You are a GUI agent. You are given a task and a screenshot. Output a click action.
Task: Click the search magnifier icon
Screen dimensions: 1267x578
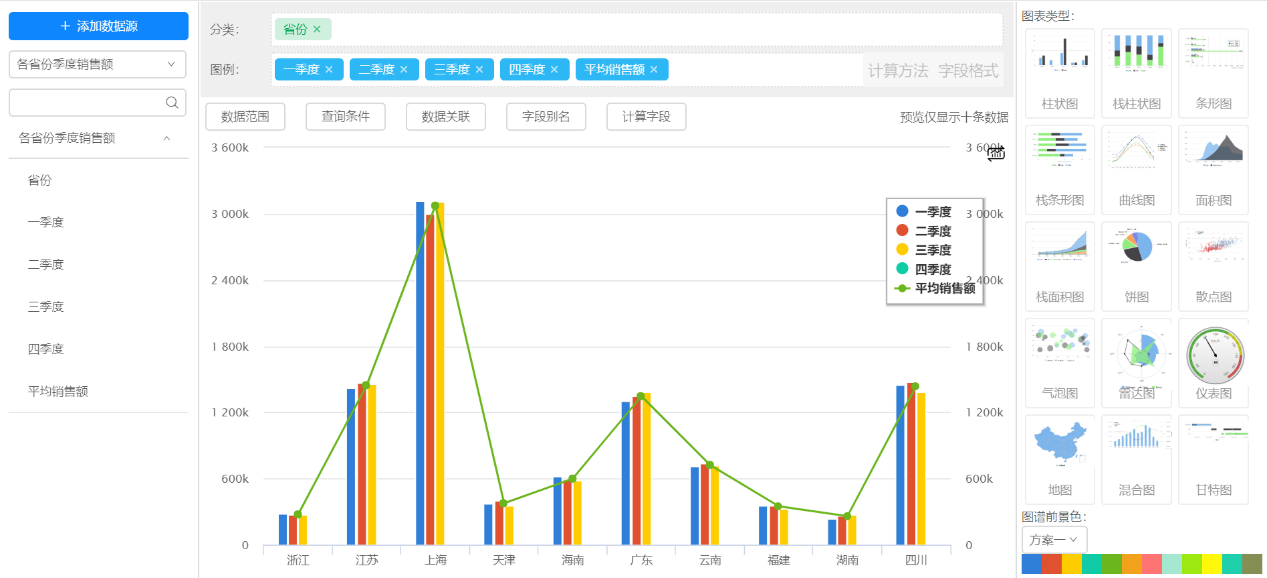pyautogui.click(x=172, y=102)
